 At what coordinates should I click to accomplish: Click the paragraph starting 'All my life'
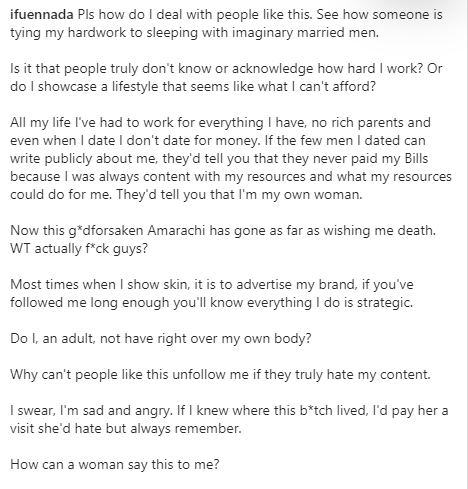[x=231, y=158]
